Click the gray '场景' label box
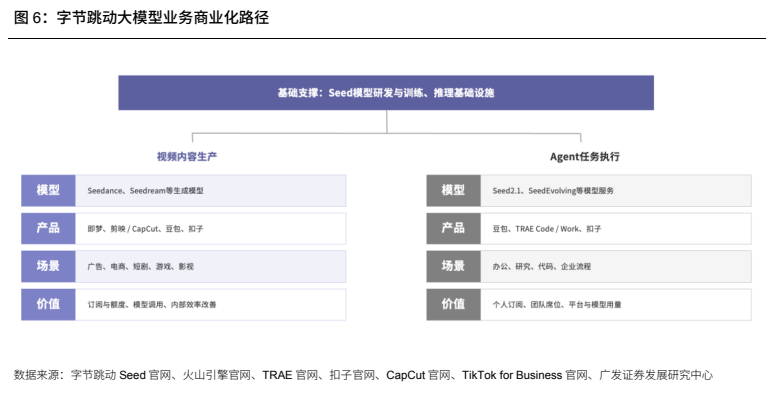This screenshot has width=766, height=396. click(453, 267)
